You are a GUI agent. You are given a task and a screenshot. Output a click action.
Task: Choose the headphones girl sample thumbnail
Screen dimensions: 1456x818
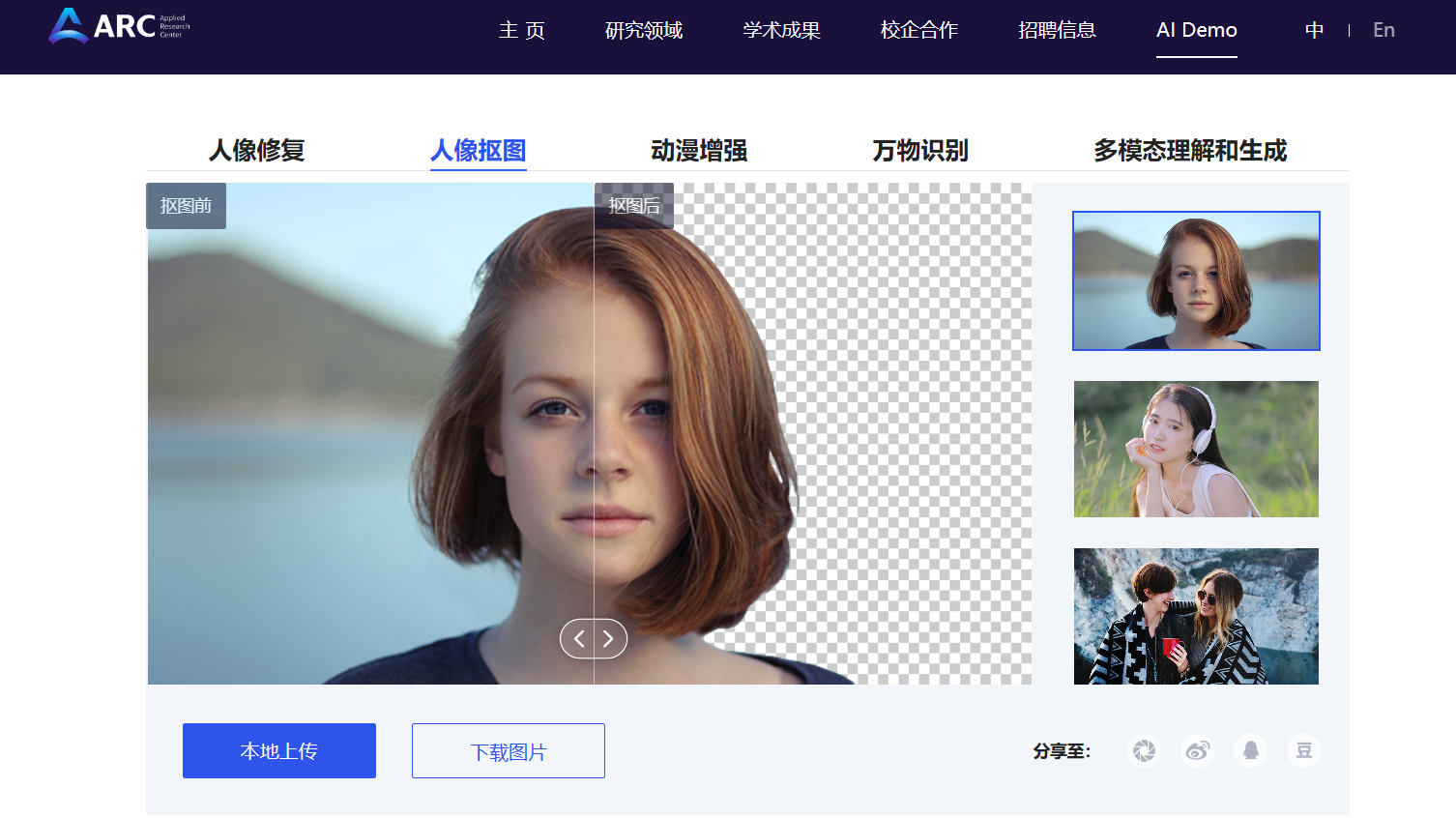1196,449
